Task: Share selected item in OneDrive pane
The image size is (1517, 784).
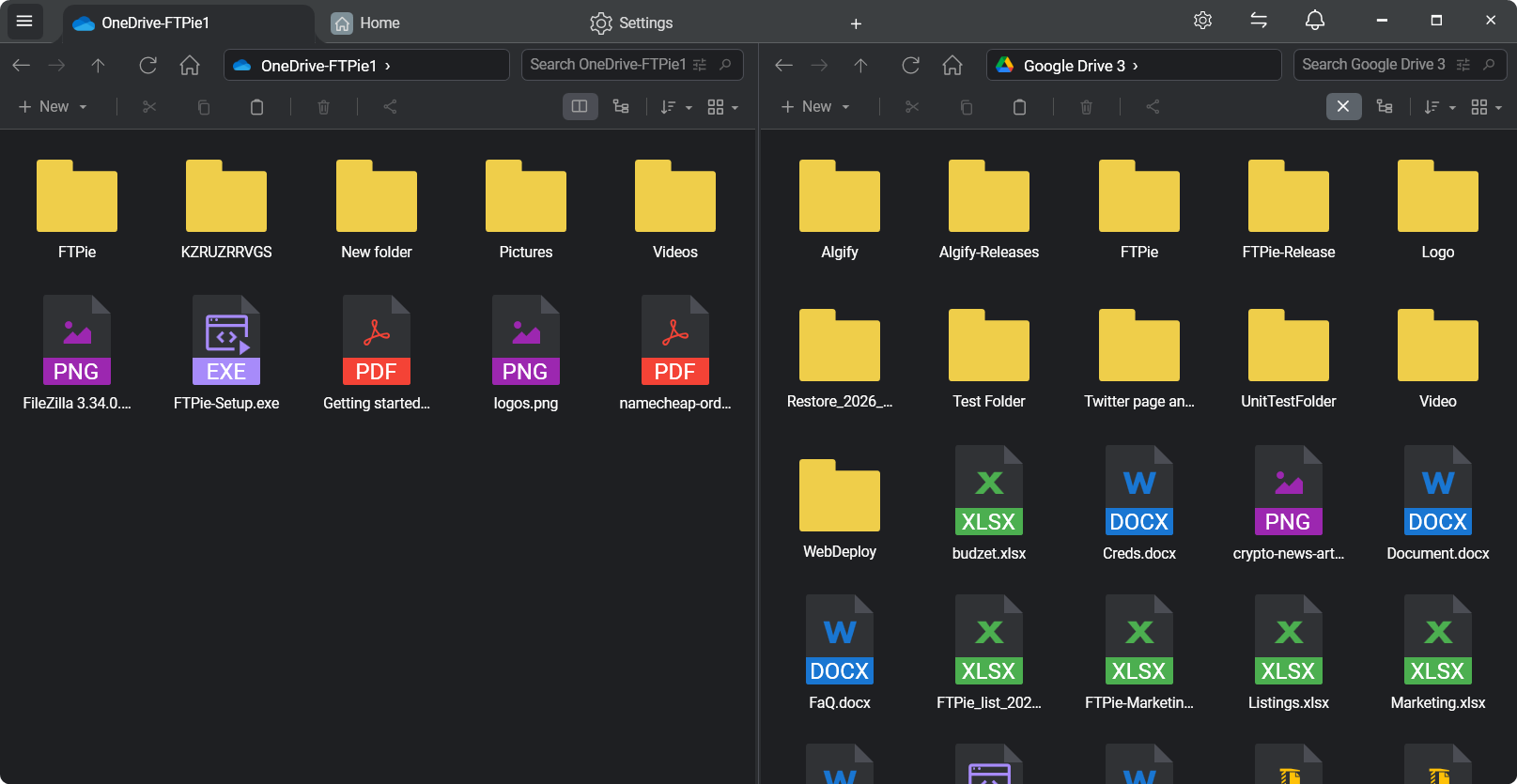Action: pos(390,107)
